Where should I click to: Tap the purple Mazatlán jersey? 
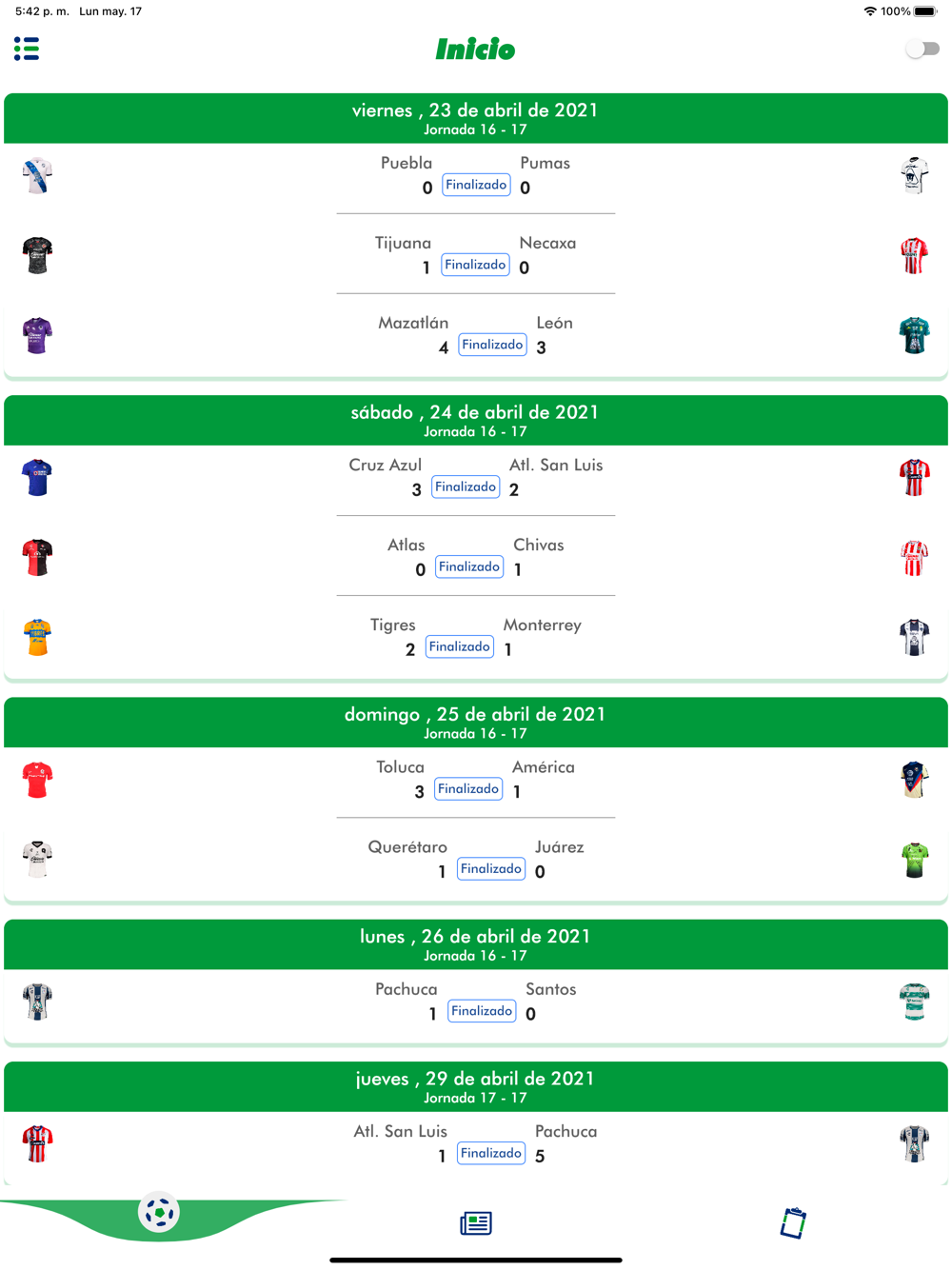(37, 336)
